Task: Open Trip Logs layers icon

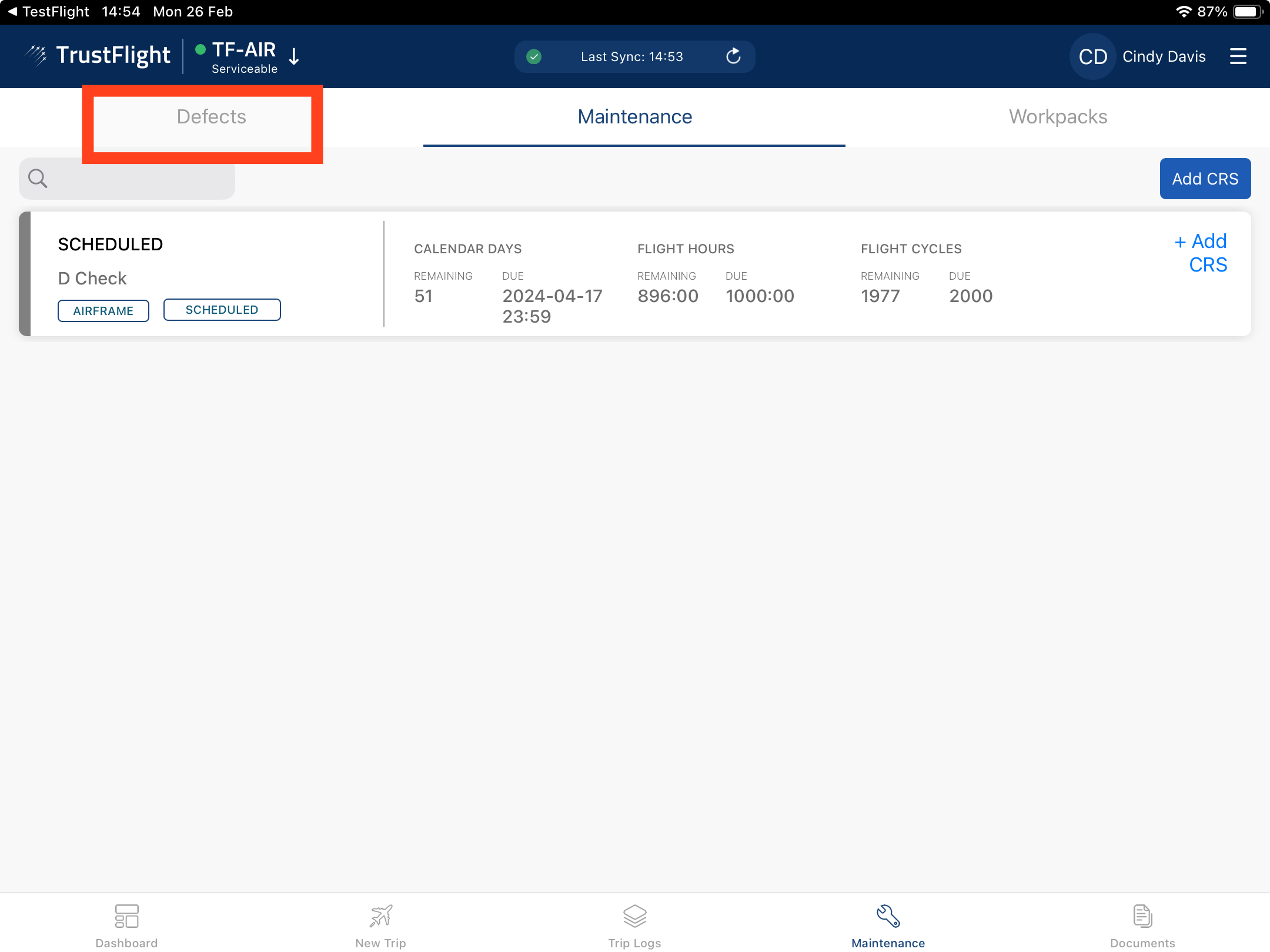Action: click(634, 916)
